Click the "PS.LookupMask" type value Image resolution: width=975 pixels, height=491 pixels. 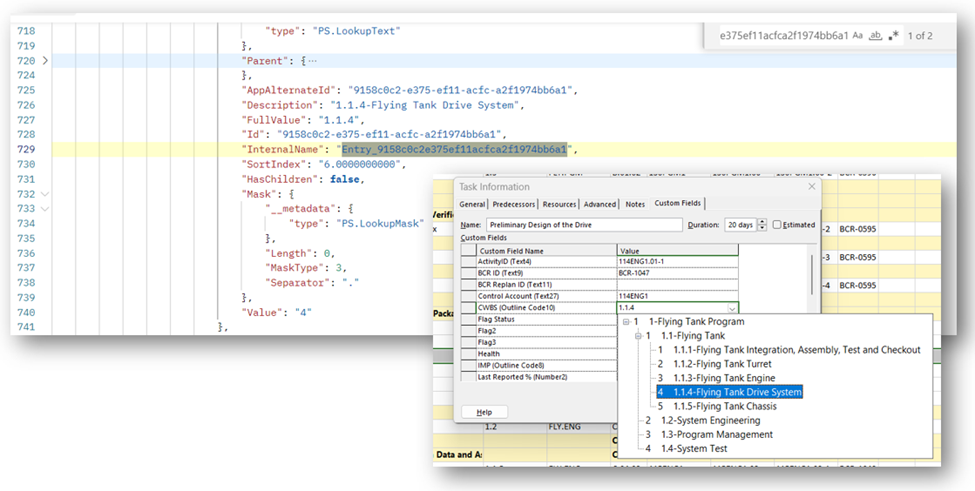coord(382,223)
